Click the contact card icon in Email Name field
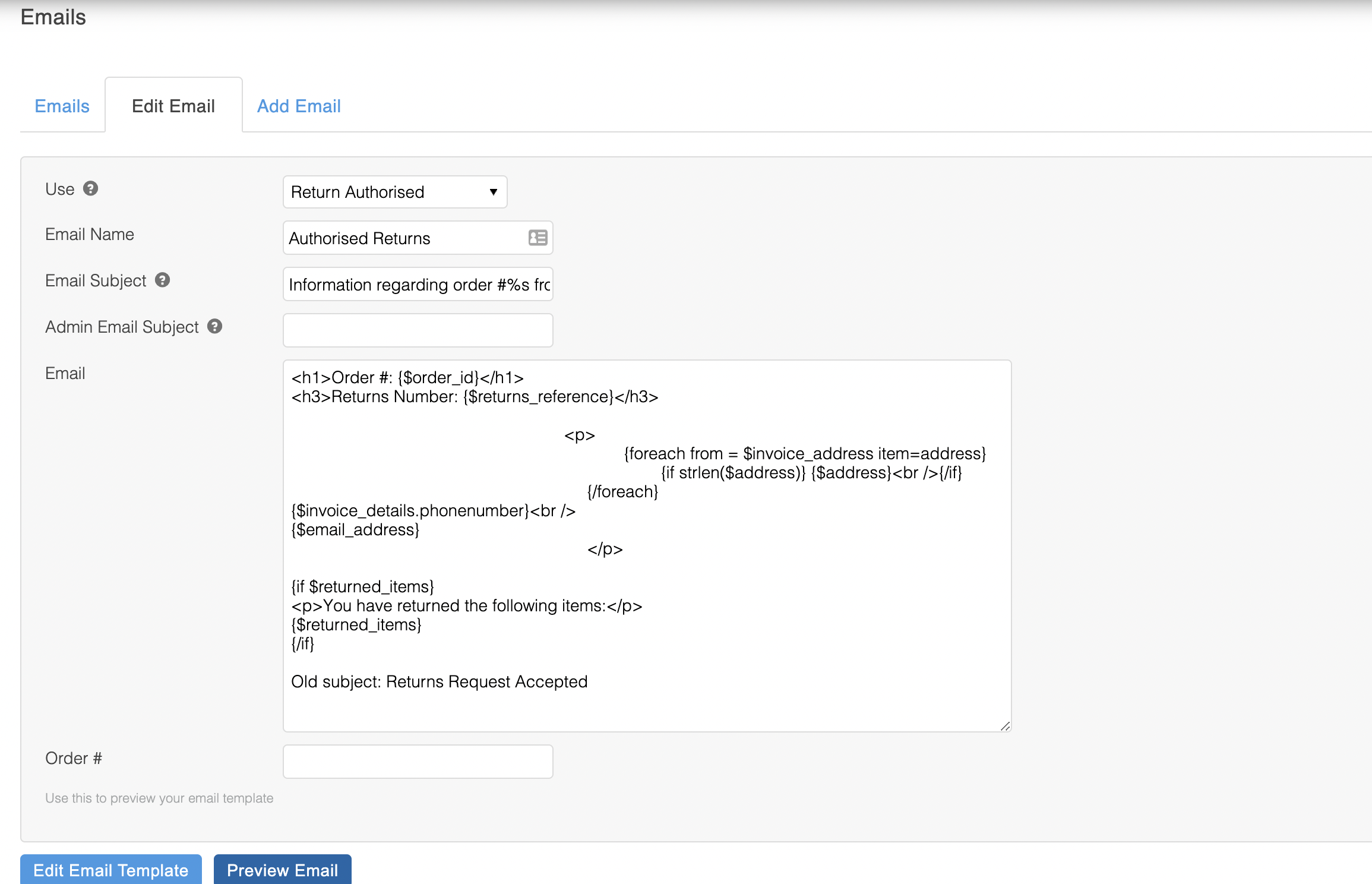 [538, 238]
